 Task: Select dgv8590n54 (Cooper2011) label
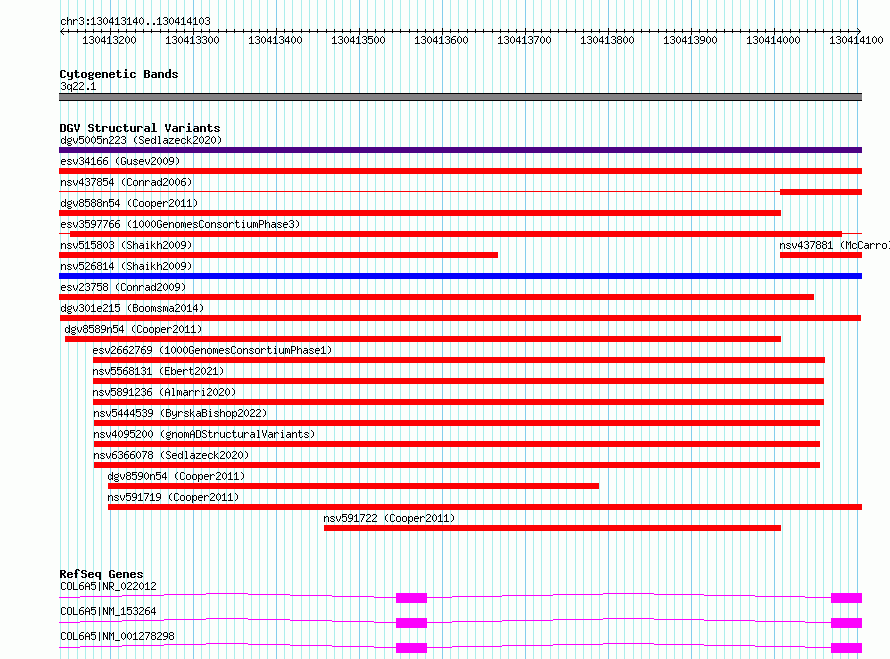pyautogui.click(x=176, y=476)
